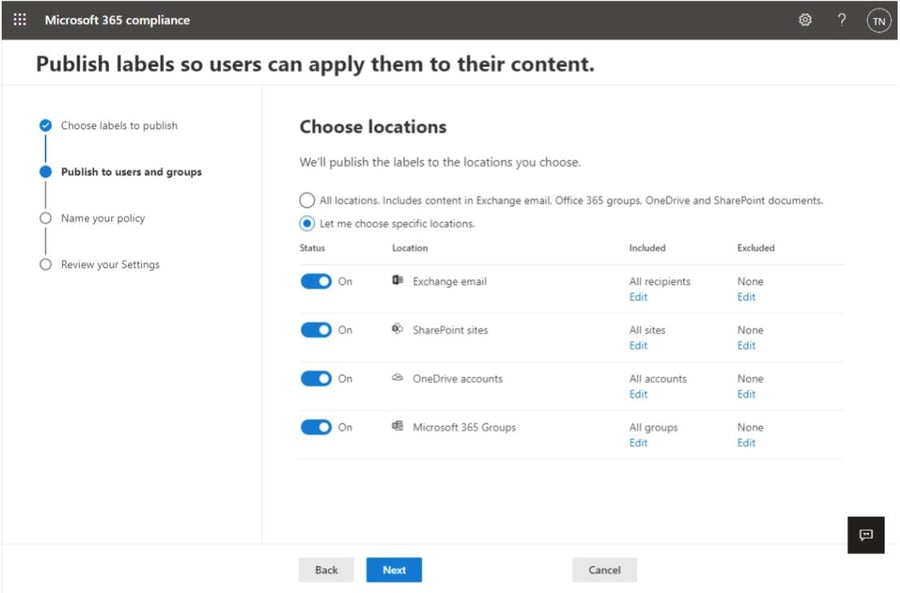Click the TN account avatar
The width and height of the screenshot is (900, 593).
[877, 19]
